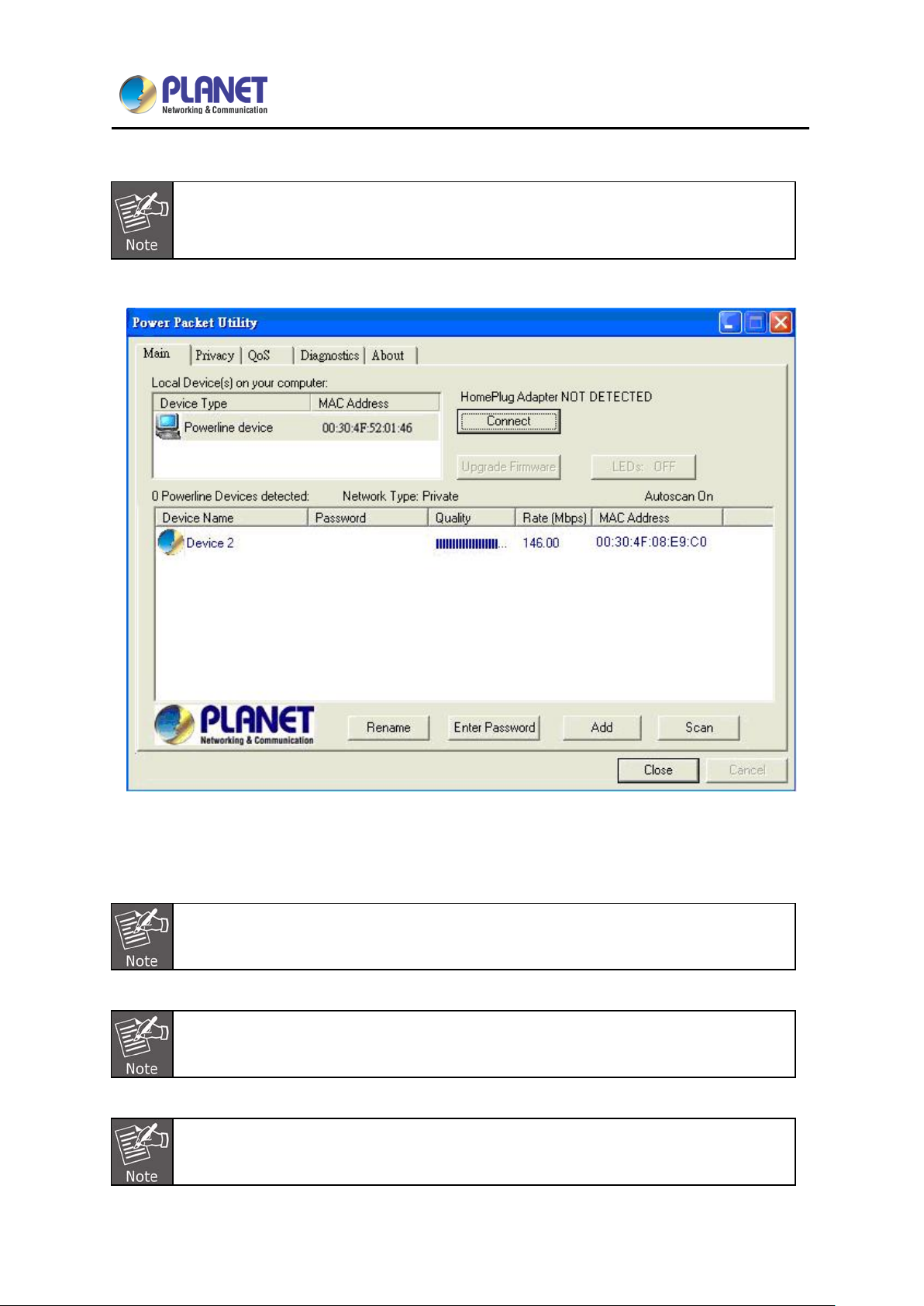This screenshot has height=1306, width=924.
Task: Click Device 2 quality signal bar
Action: (x=470, y=543)
